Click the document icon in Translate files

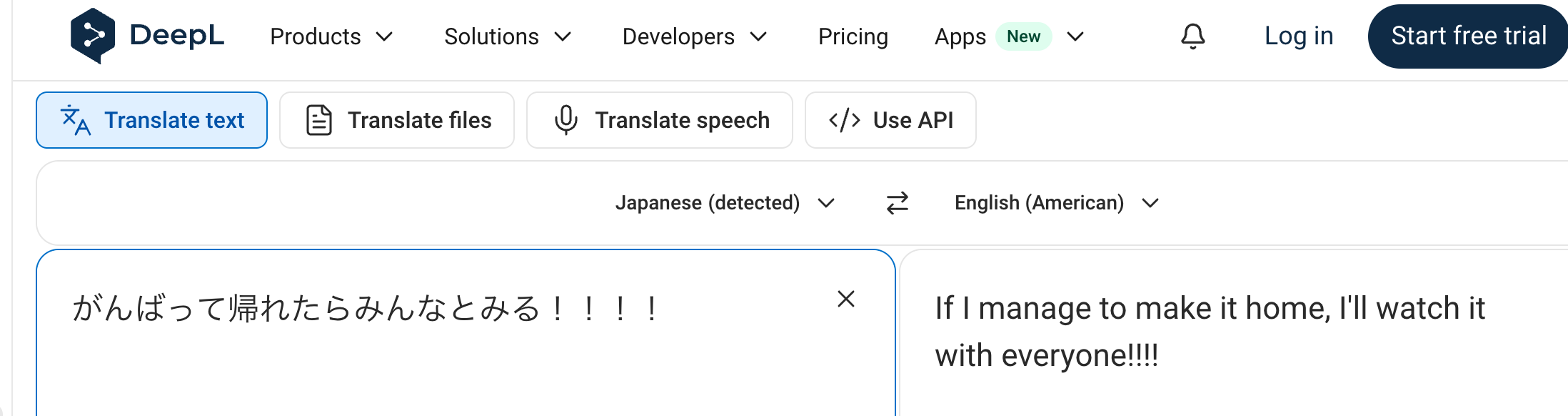point(319,120)
